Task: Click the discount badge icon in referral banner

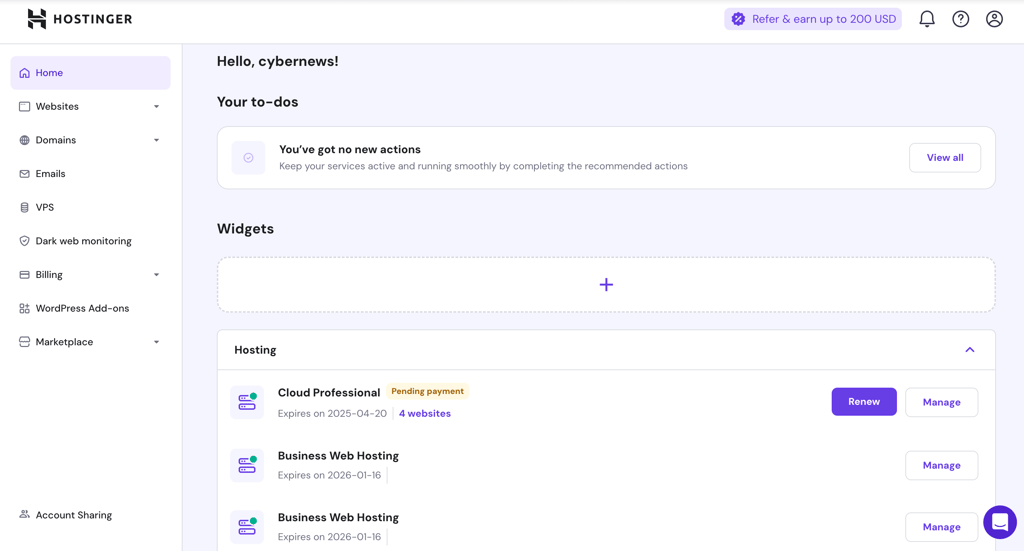Action: 738,19
